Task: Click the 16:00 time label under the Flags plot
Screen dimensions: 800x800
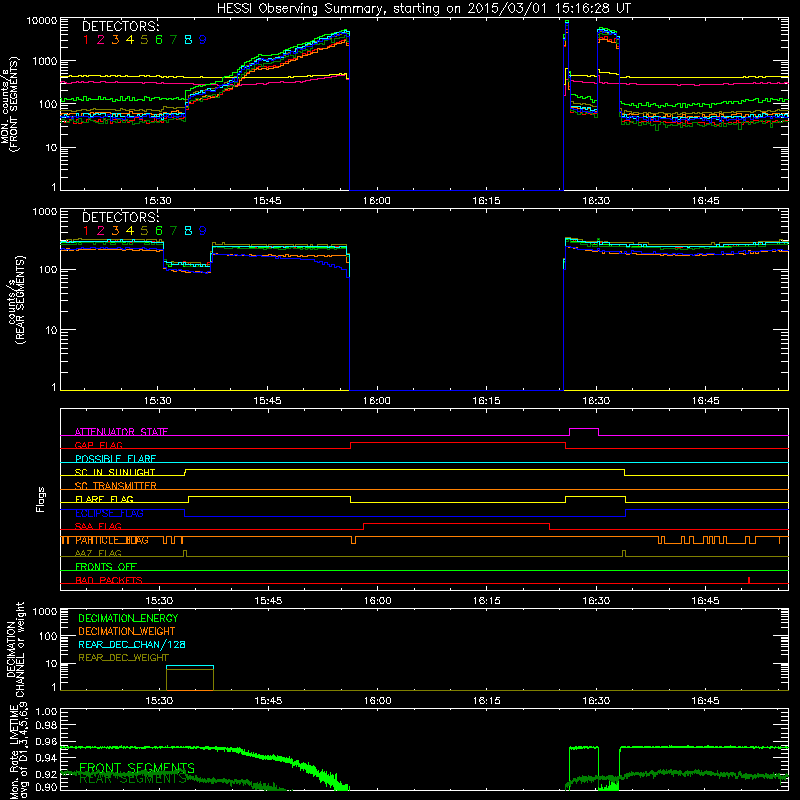Action: point(378,601)
